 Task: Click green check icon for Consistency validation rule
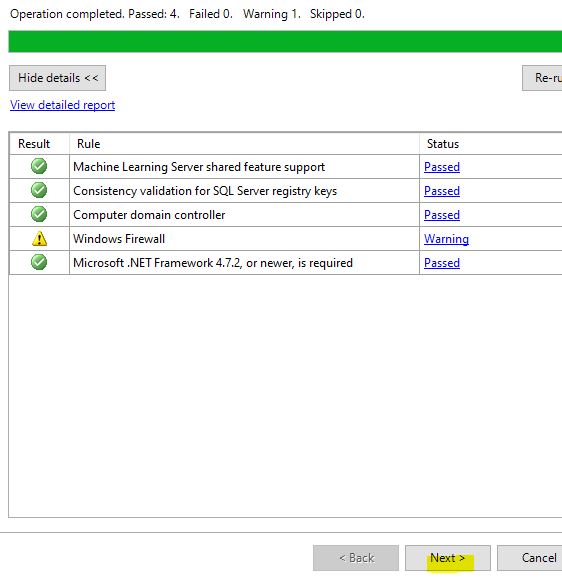pyautogui.click(x=39, y=190)
